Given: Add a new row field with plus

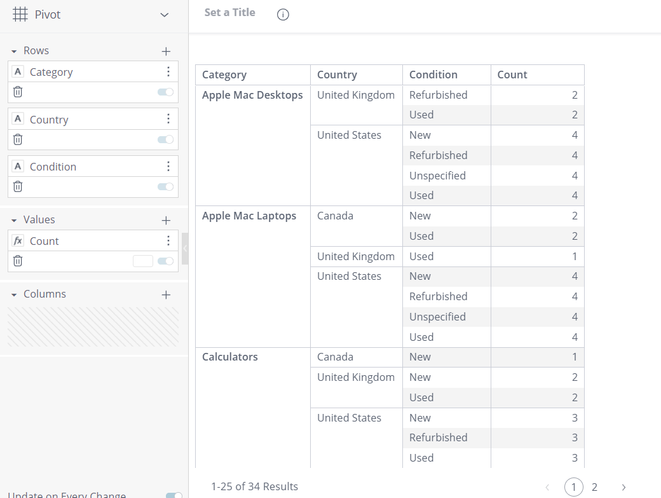Looking at the screenshot, I should (x=166, y=51).
